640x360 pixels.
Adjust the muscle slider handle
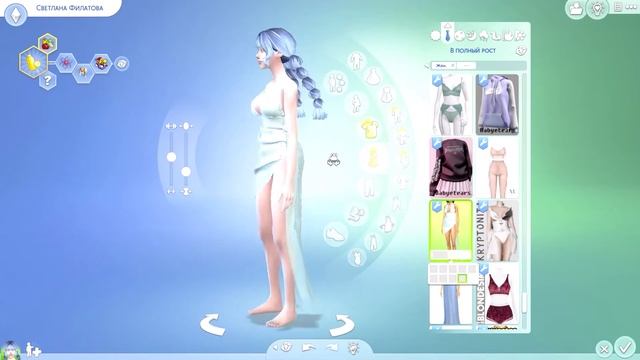[171, 157]
